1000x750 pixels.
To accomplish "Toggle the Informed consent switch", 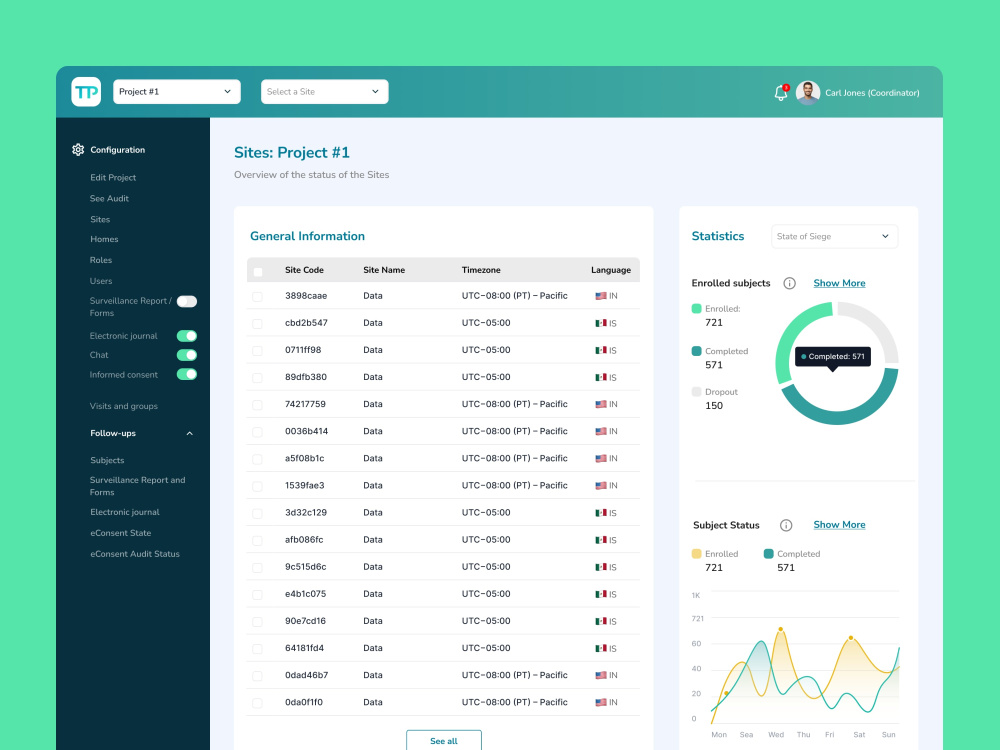I will 187,374.
